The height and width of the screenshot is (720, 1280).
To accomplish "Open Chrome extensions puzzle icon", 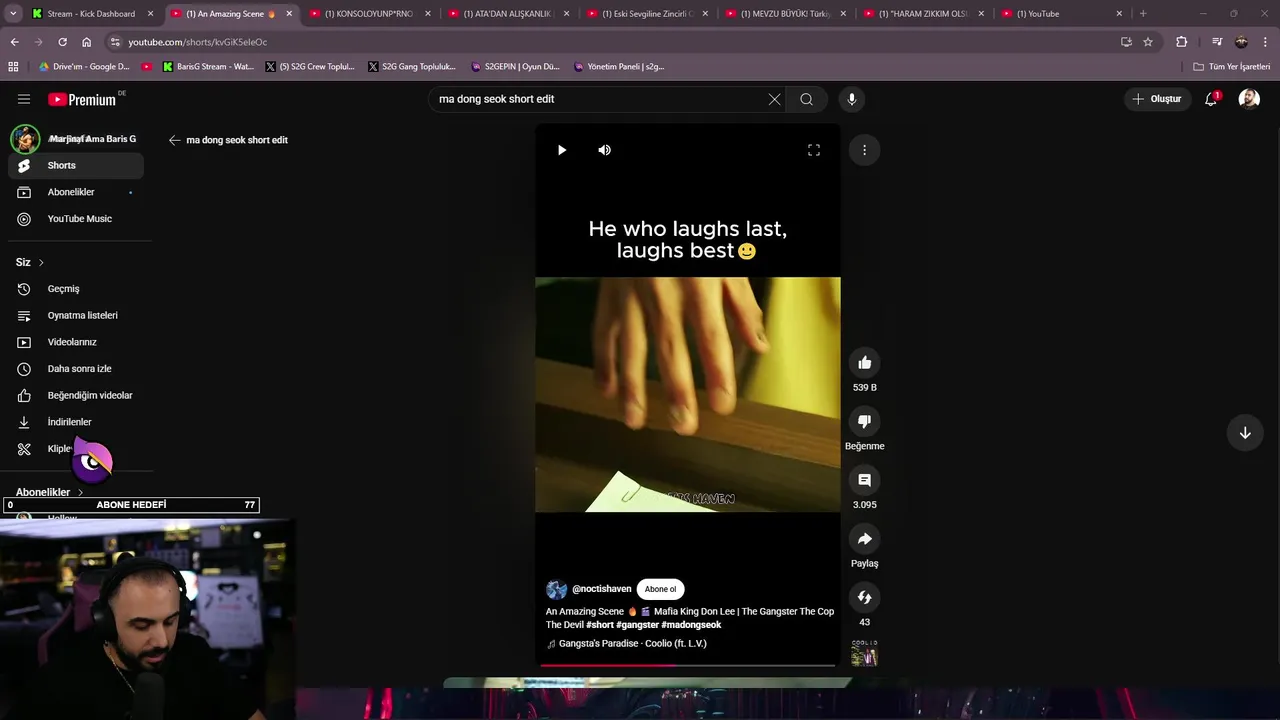I will click(1181, 42).
